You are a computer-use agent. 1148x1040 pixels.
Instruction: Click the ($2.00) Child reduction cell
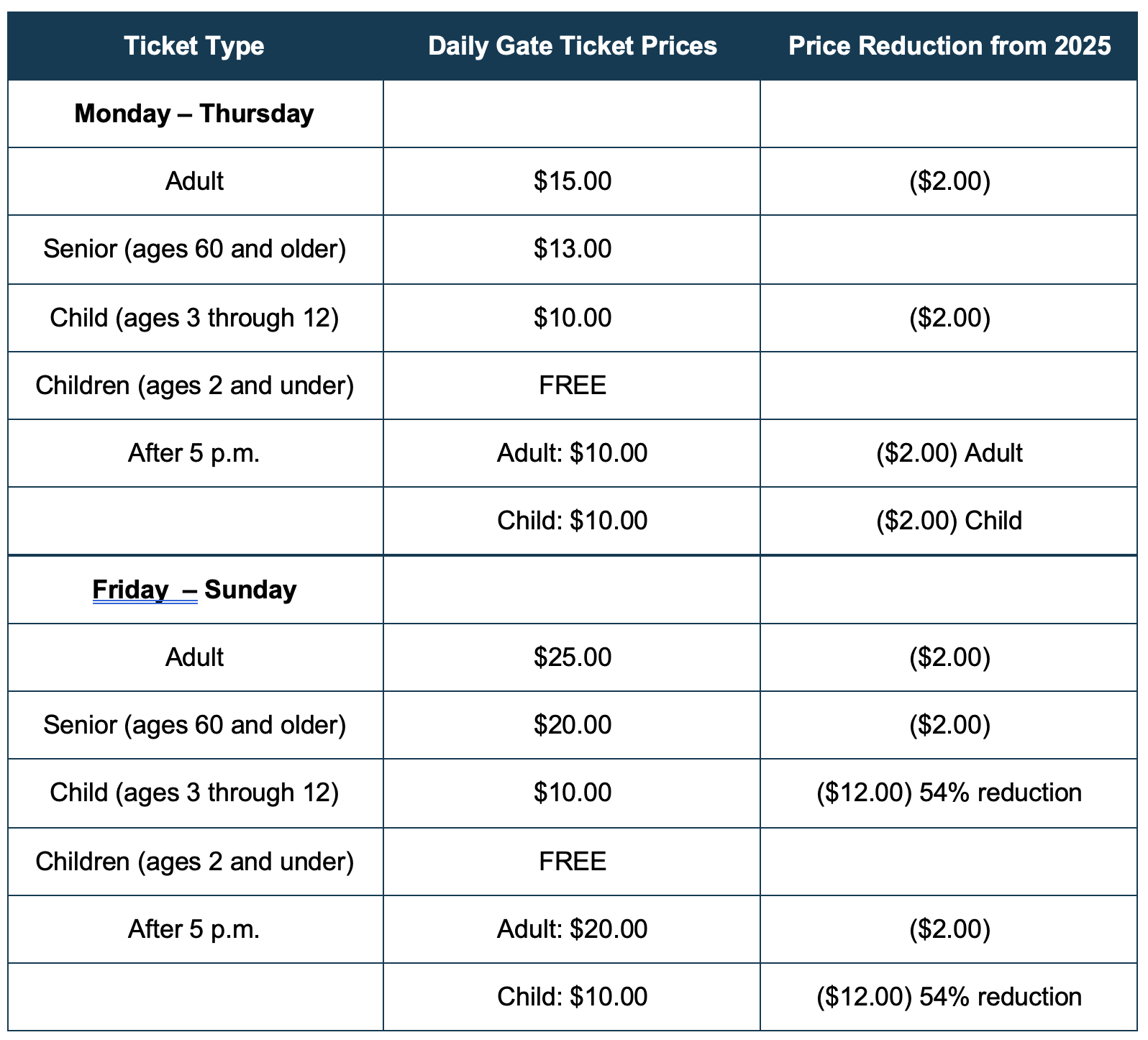[949, 521]
